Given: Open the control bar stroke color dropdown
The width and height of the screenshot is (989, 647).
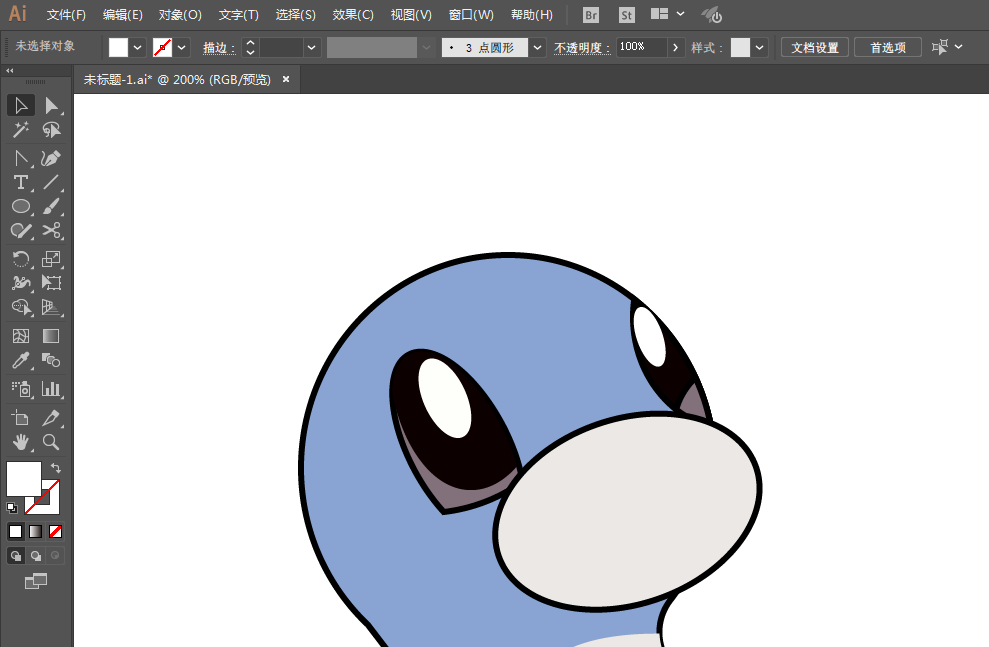Looking at the screenshot, I should click(x=182, y=47).
